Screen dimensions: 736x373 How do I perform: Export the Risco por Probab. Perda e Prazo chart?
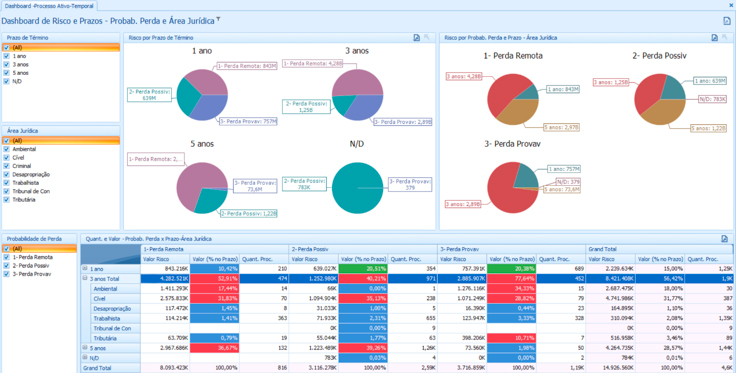[714, 38]
